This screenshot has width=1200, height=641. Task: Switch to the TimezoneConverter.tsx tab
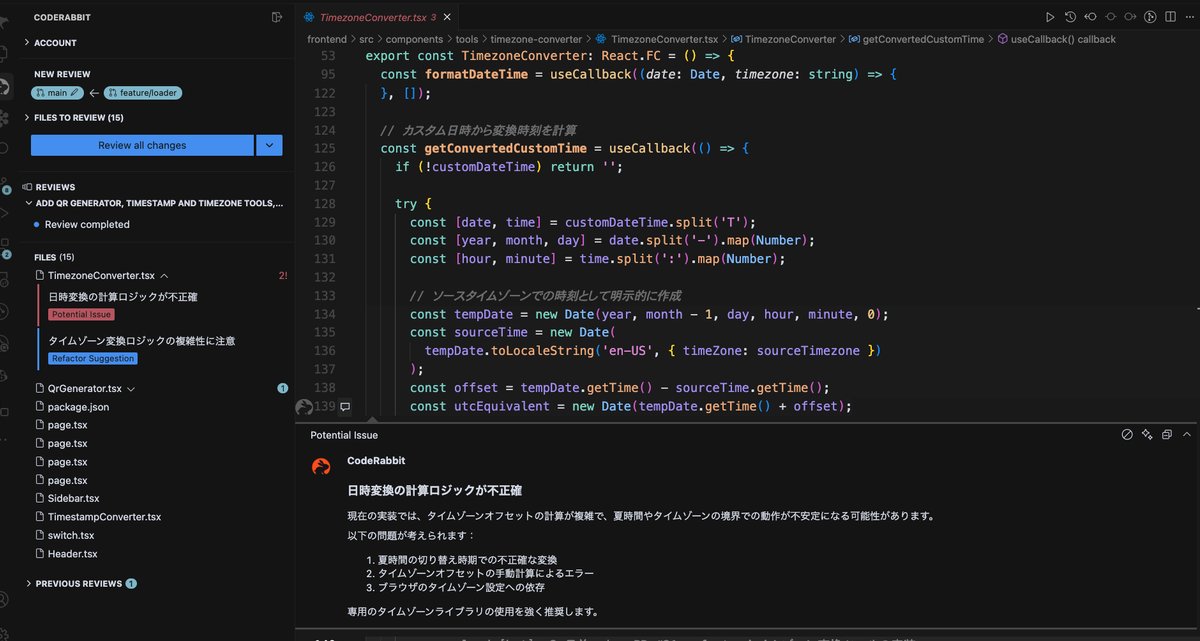[375, 16]
